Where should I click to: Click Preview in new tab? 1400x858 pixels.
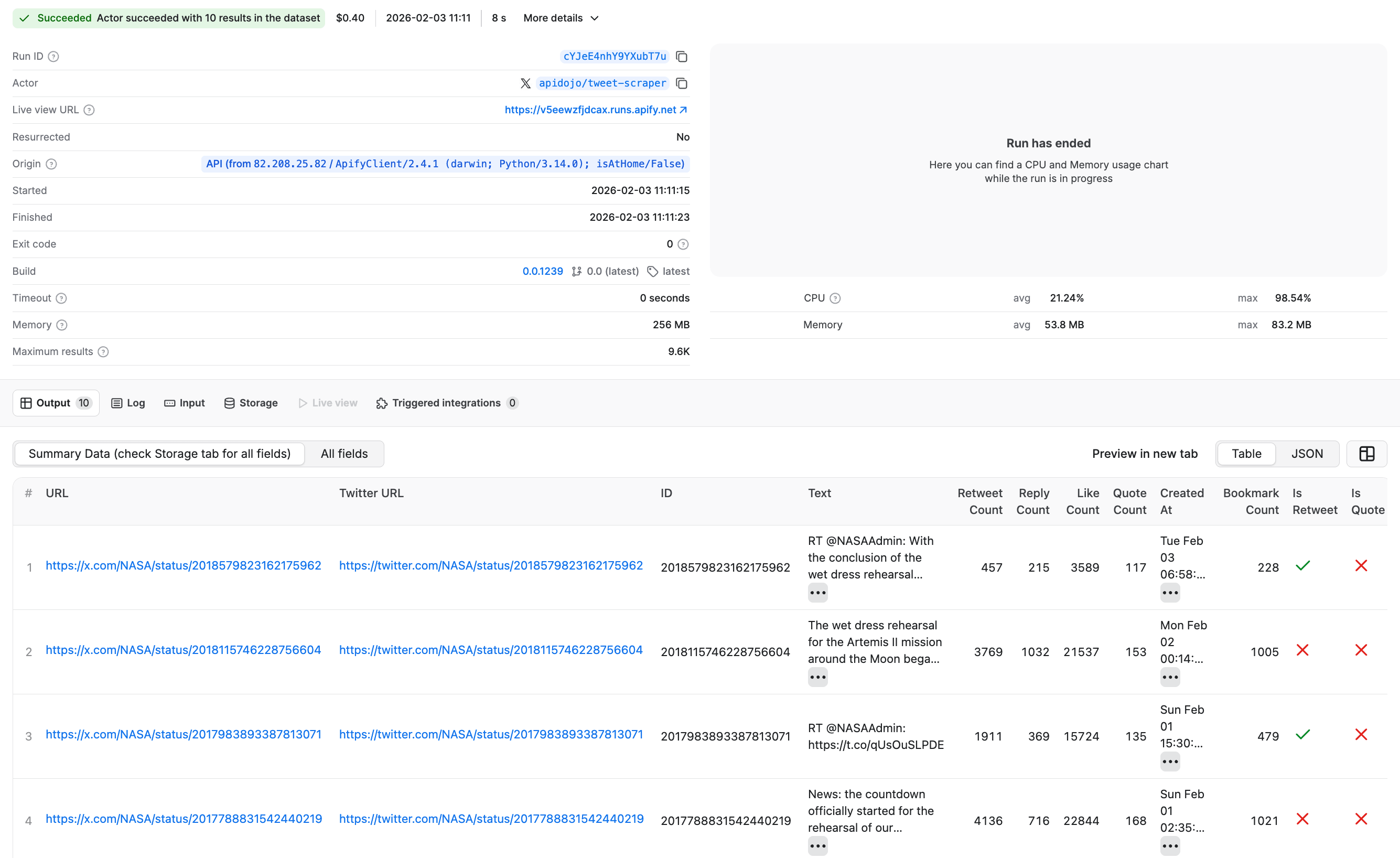tap(1144, 454)
